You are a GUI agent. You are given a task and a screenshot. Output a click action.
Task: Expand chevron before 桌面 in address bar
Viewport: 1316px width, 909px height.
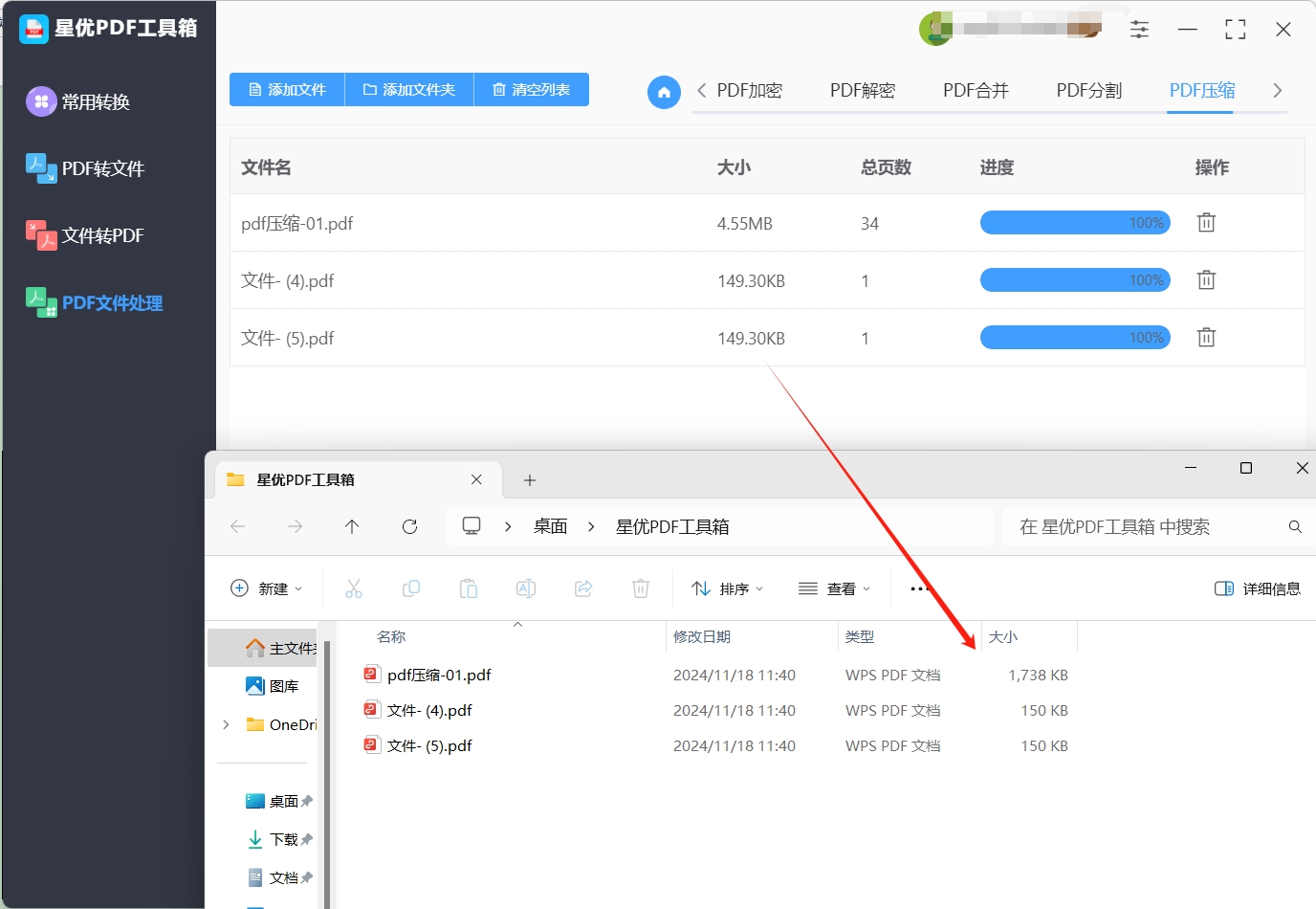[508, 526]
